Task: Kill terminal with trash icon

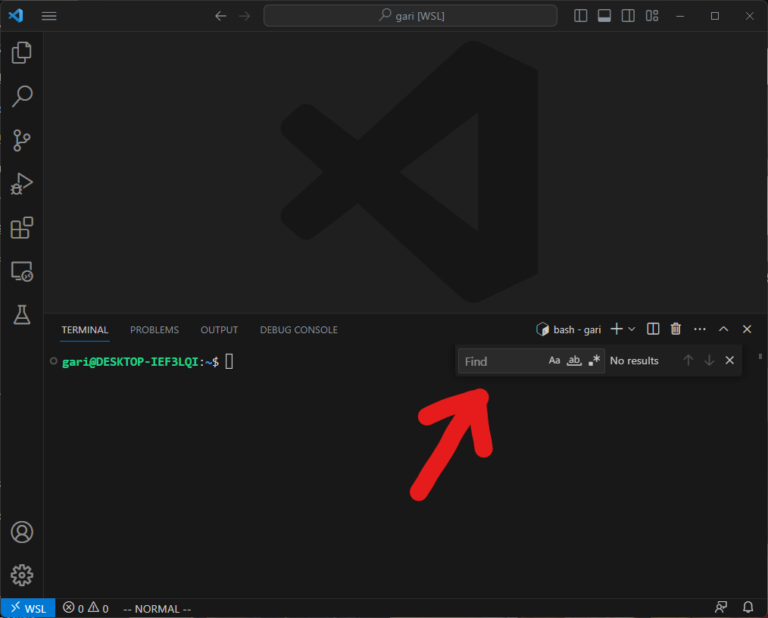Action: (x=676, y=329)
